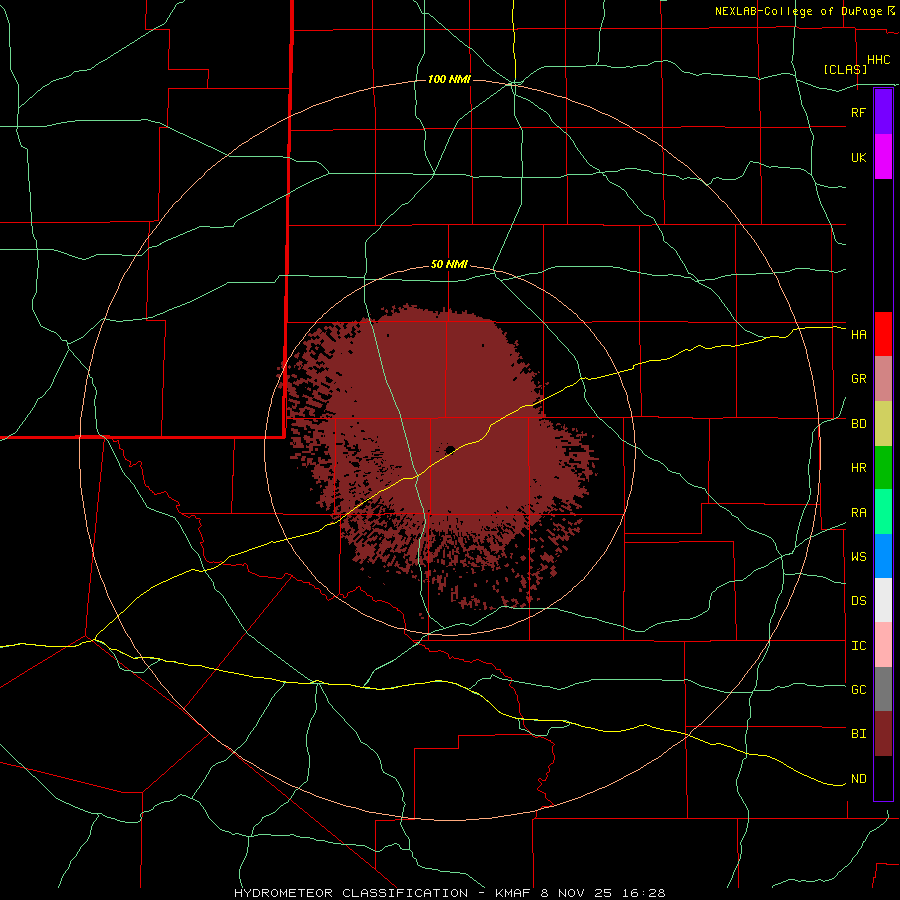This screenshot has height=900, width=900.
Task: Click the HYDROMETEOR CLASSIFICATION title text
Action: pyautogui.click(x=351, y=893)
